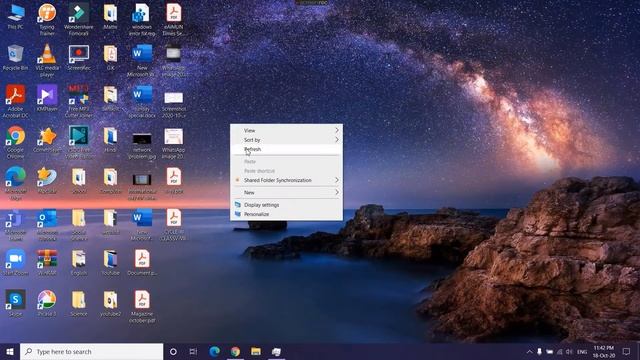This screenshot has height=360, width=640.
Task: Select the Youtube folder on desktop
Action: coord(110,262)
